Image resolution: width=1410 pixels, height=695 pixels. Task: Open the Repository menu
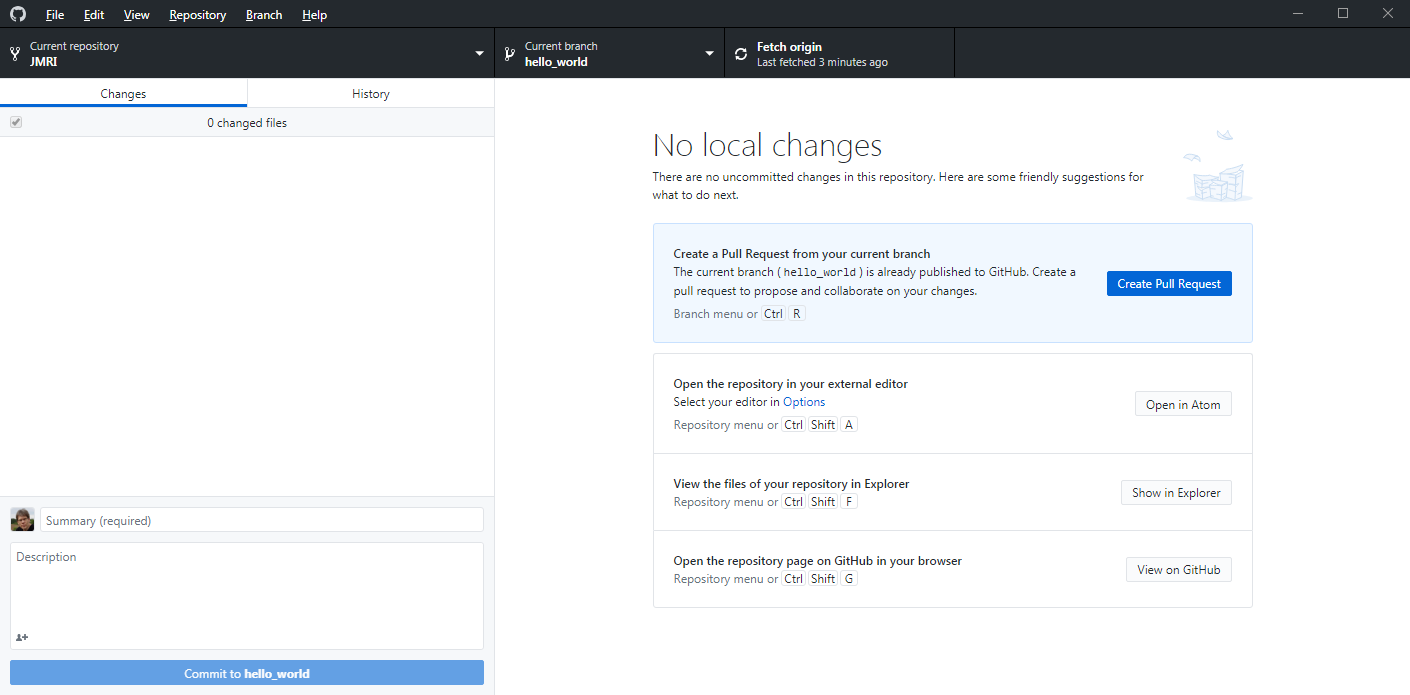197,15
